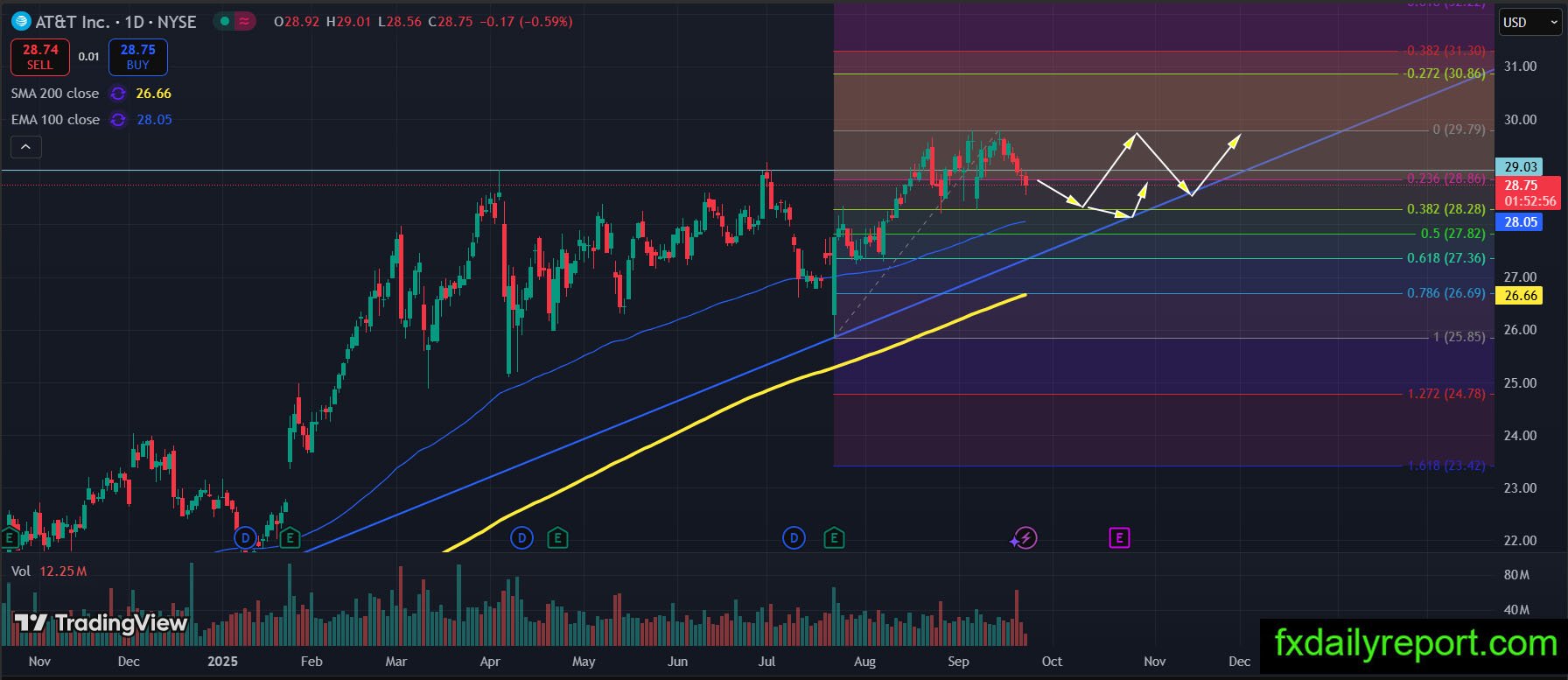Click the low price L28.56
This screenshot has height=680, width=1568.
399,21
